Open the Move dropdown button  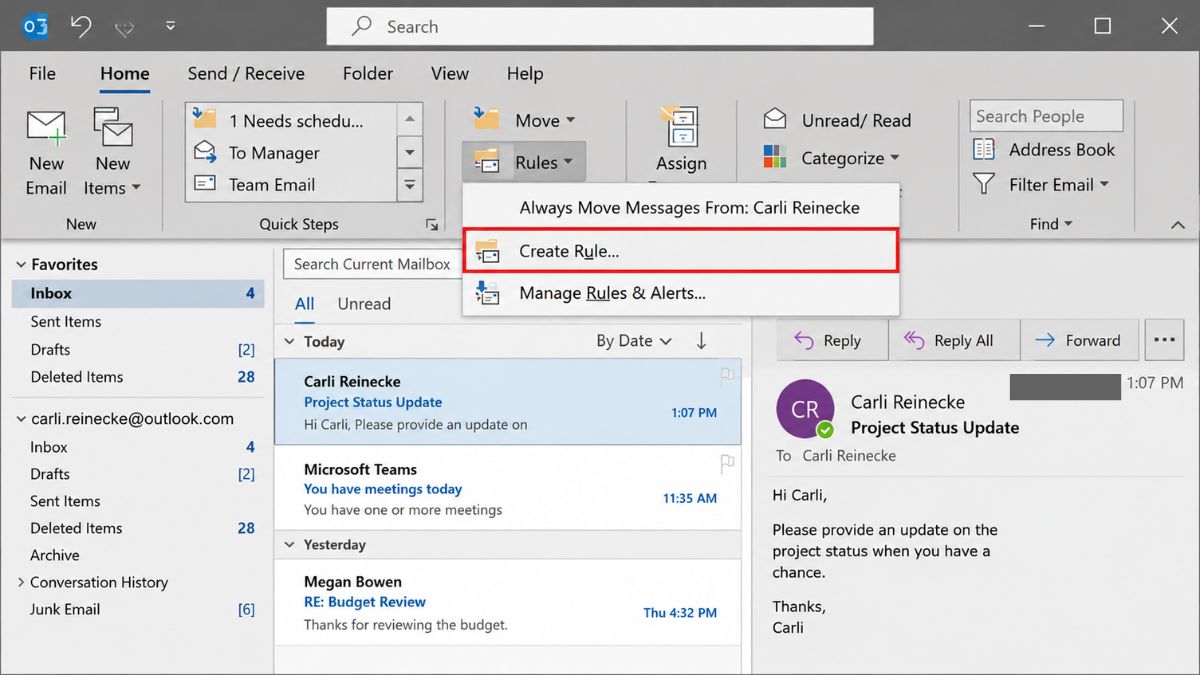[x=525, y=120]
